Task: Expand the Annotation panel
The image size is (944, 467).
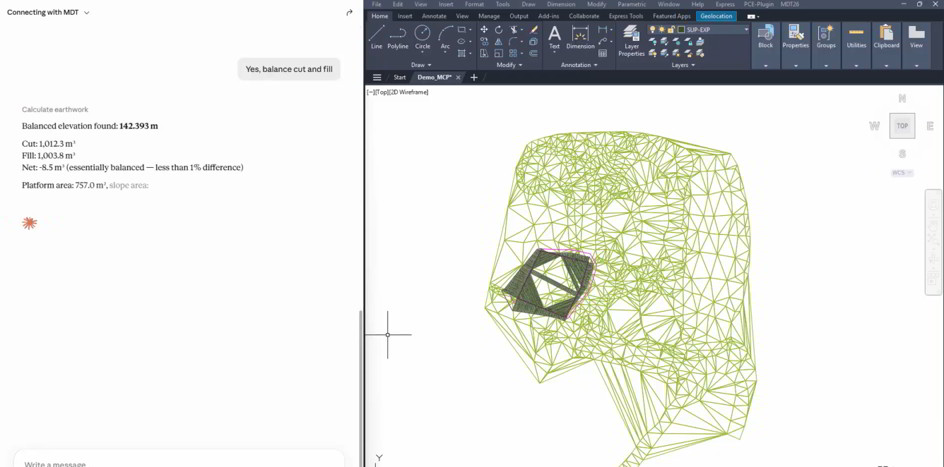Action: pos(579,65)
